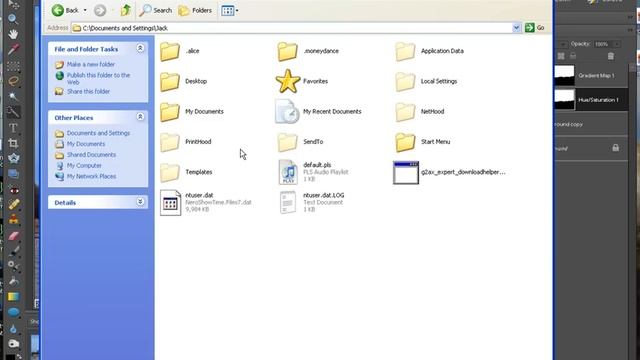Select the Gradient Map 1 layer name
Viewport: 640px width, 360px height.
(x=596, y=76)
